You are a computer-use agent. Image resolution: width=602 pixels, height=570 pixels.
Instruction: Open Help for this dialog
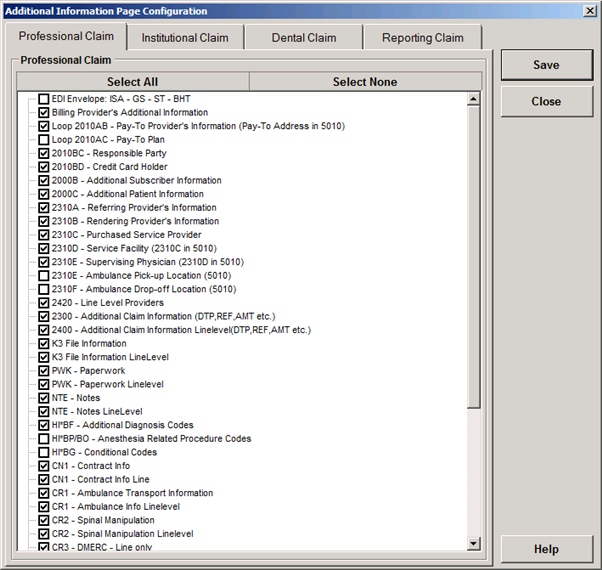coord(546,549)
